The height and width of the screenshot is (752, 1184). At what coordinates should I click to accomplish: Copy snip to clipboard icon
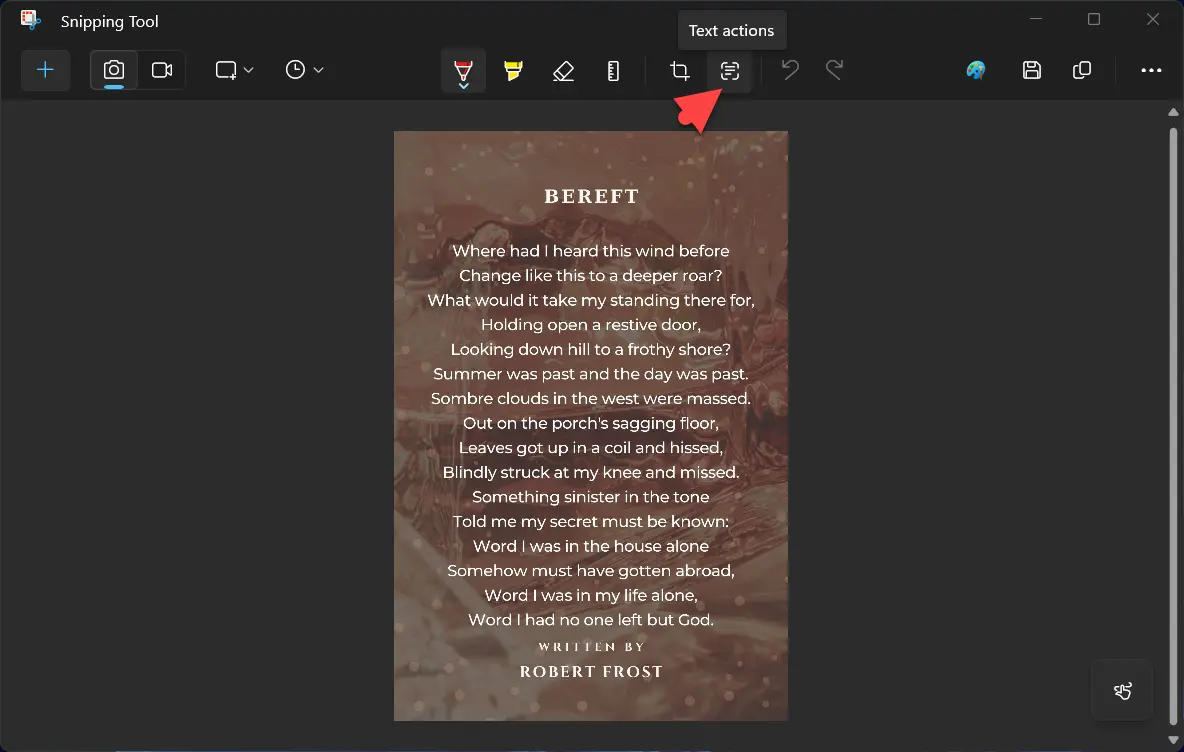[1081, 70]
